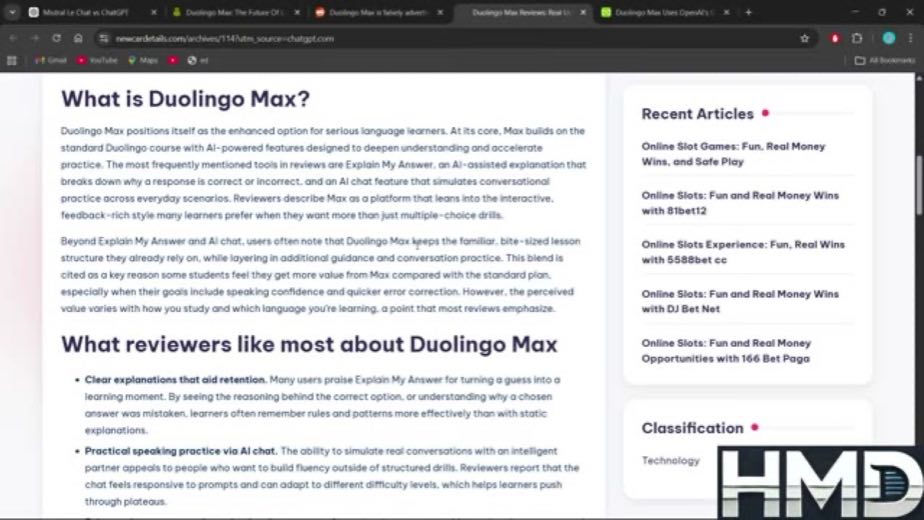Open article Online Slots with DJ Bet Net
This screenshot has width=924, height=520.
740,301
